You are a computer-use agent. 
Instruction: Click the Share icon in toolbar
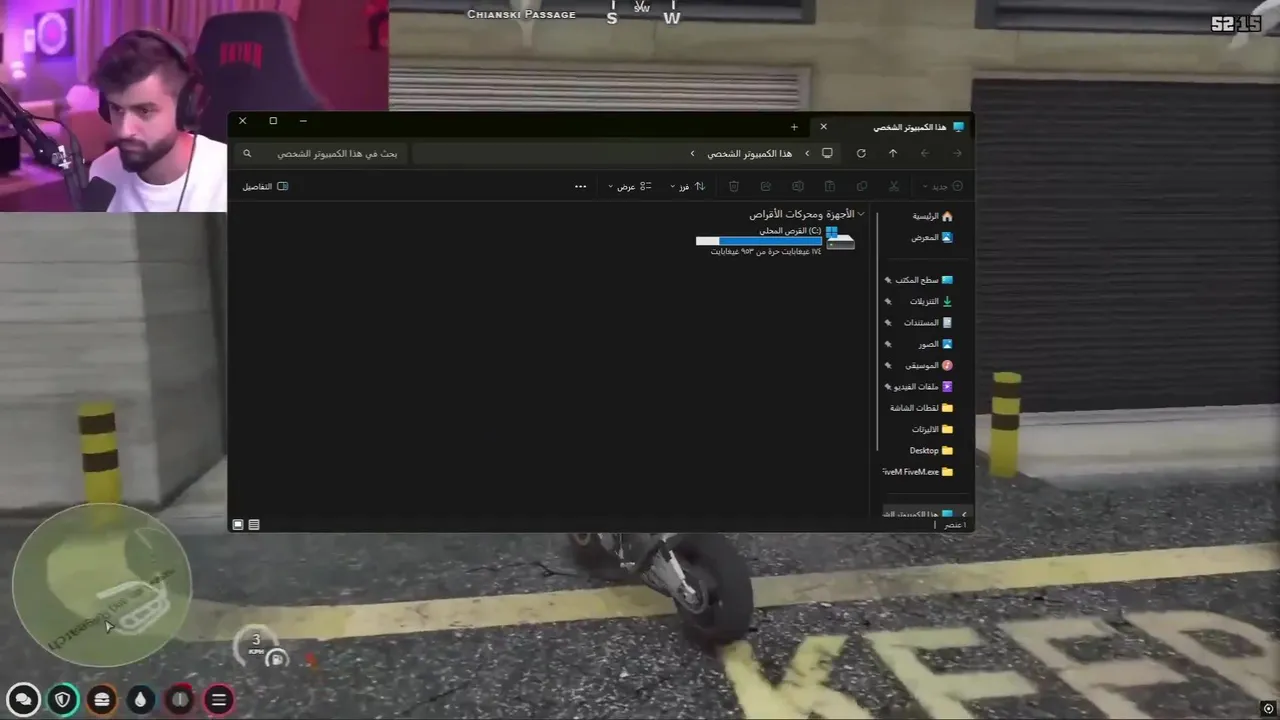(x=766, y=186)
